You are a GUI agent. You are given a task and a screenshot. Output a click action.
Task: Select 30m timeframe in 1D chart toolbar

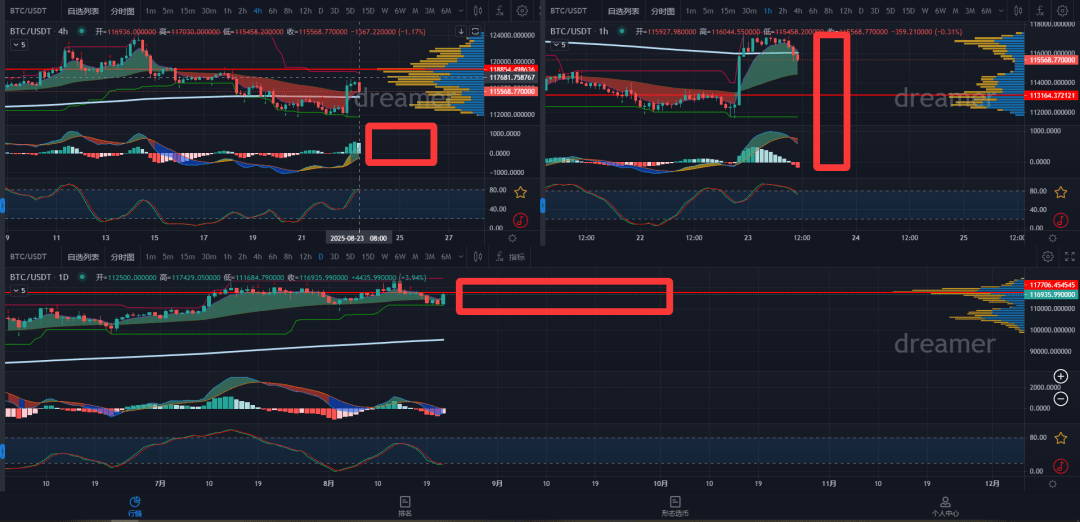(209, 257)
